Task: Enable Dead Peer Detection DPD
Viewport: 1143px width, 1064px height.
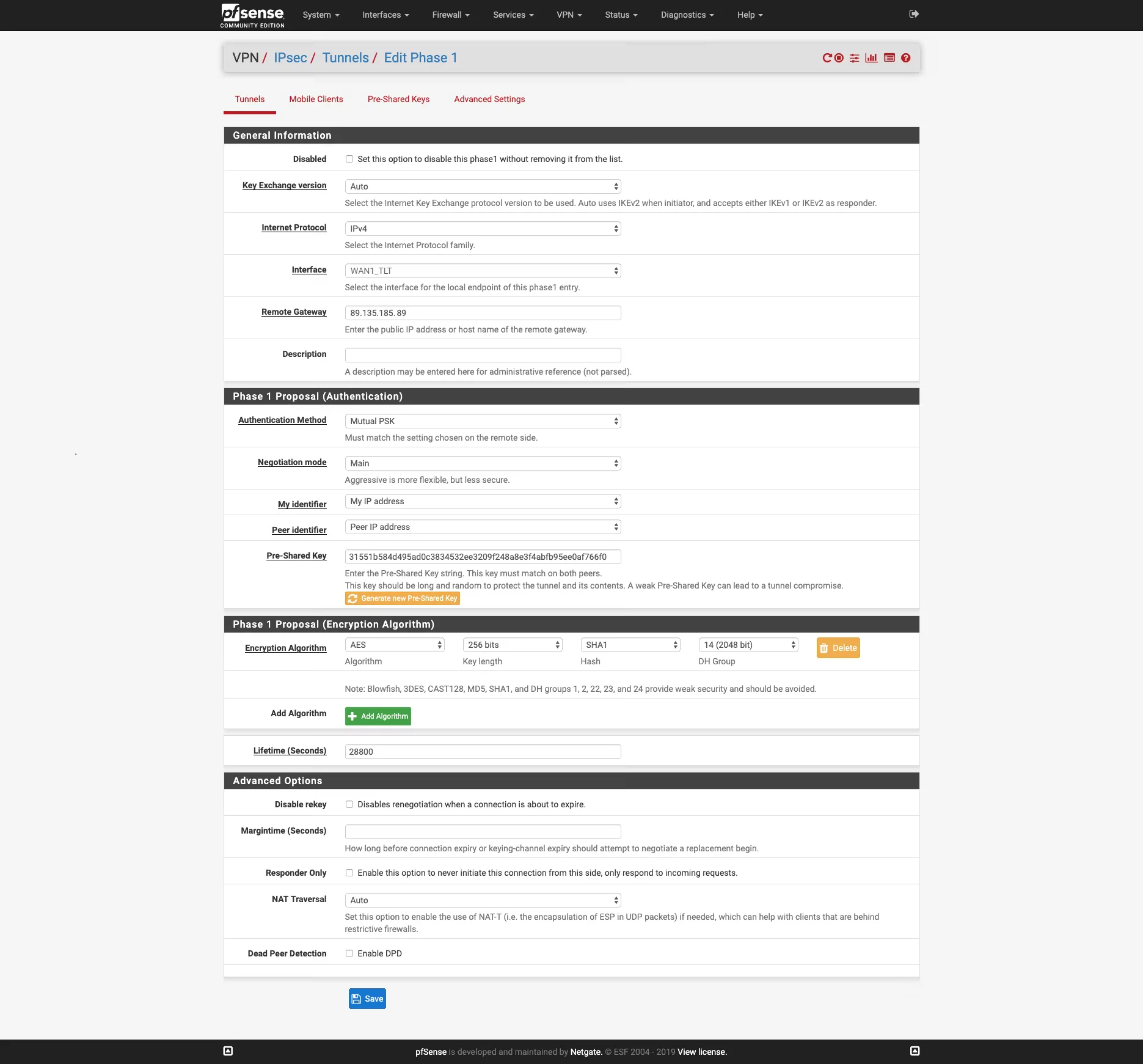Action: (349, 953)
